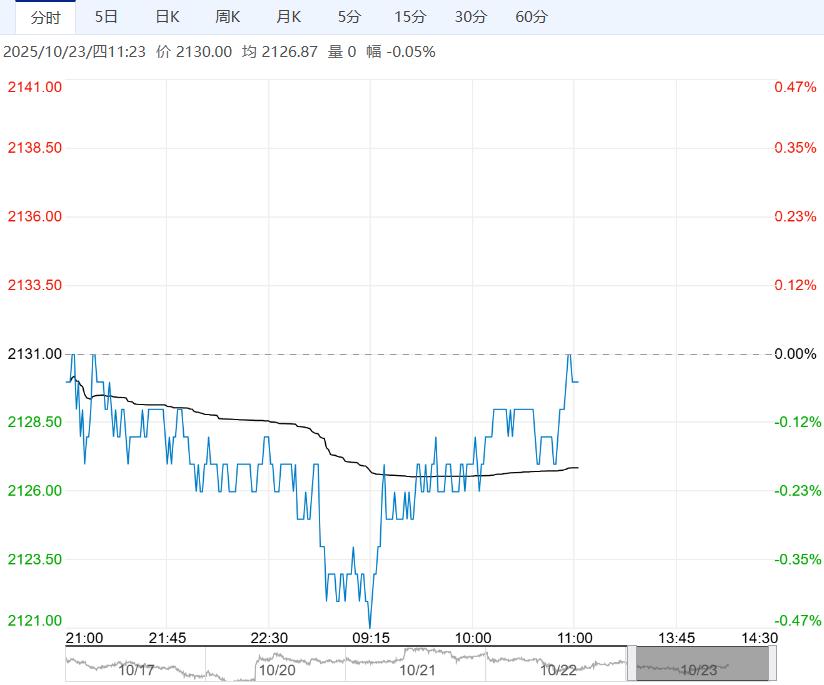Open the 30分 interval chart

(470, 17)
